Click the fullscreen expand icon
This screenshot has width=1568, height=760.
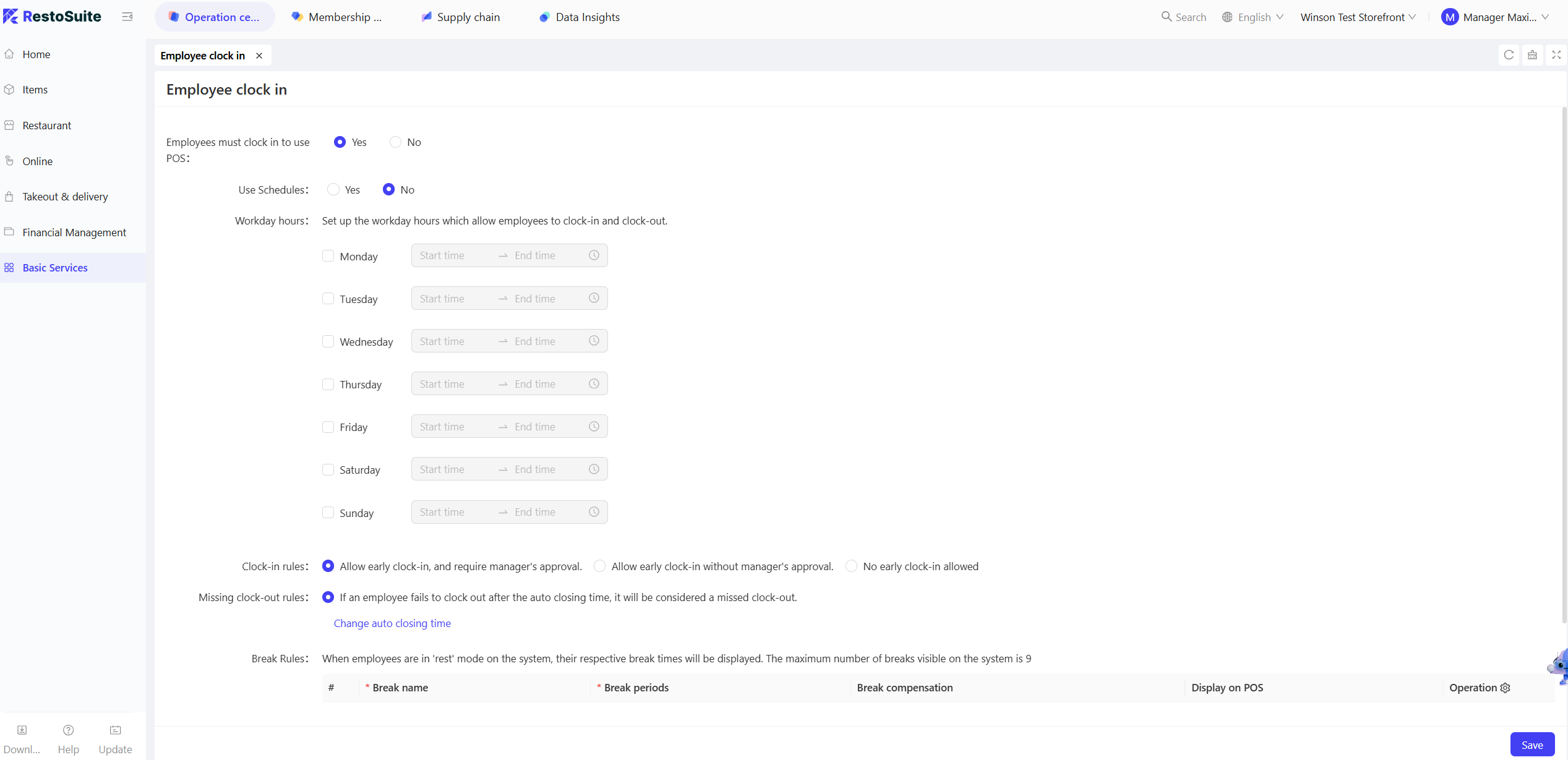pyautogui.click(x=1556, y=55)
